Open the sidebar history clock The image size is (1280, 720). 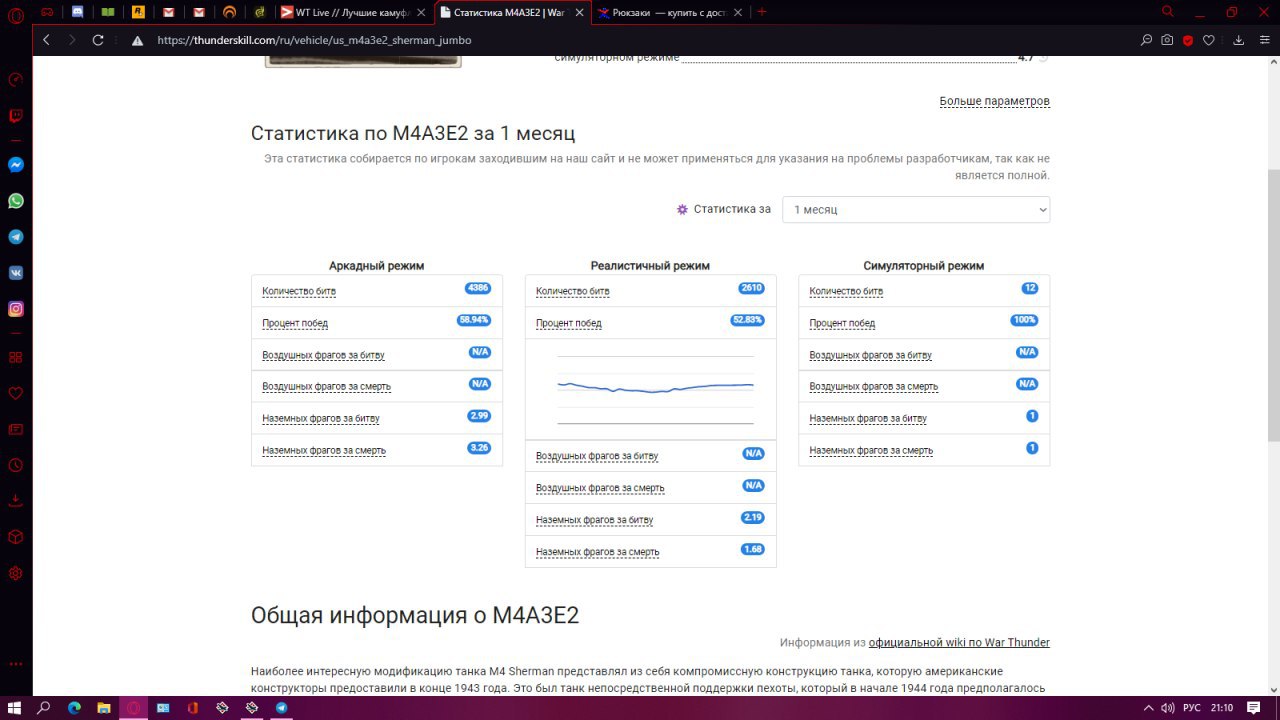(x=16, y=465)
